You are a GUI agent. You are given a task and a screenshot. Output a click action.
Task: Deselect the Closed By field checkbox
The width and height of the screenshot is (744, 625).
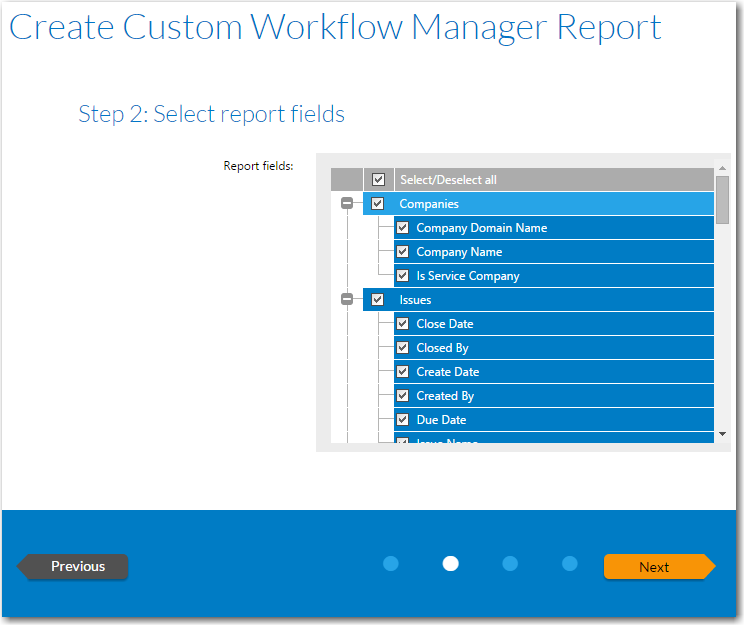(403, 348)
